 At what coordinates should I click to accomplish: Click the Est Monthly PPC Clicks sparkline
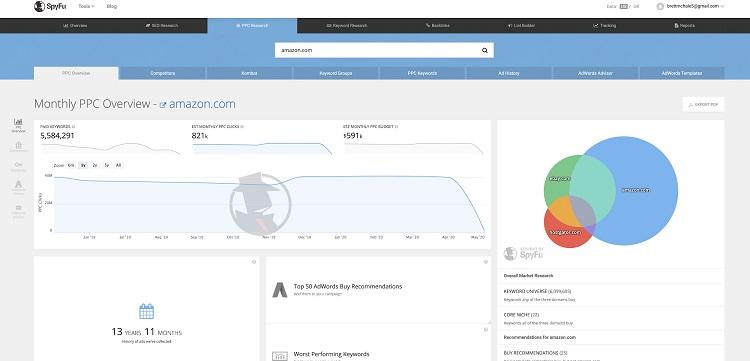(x=262, y=148)
